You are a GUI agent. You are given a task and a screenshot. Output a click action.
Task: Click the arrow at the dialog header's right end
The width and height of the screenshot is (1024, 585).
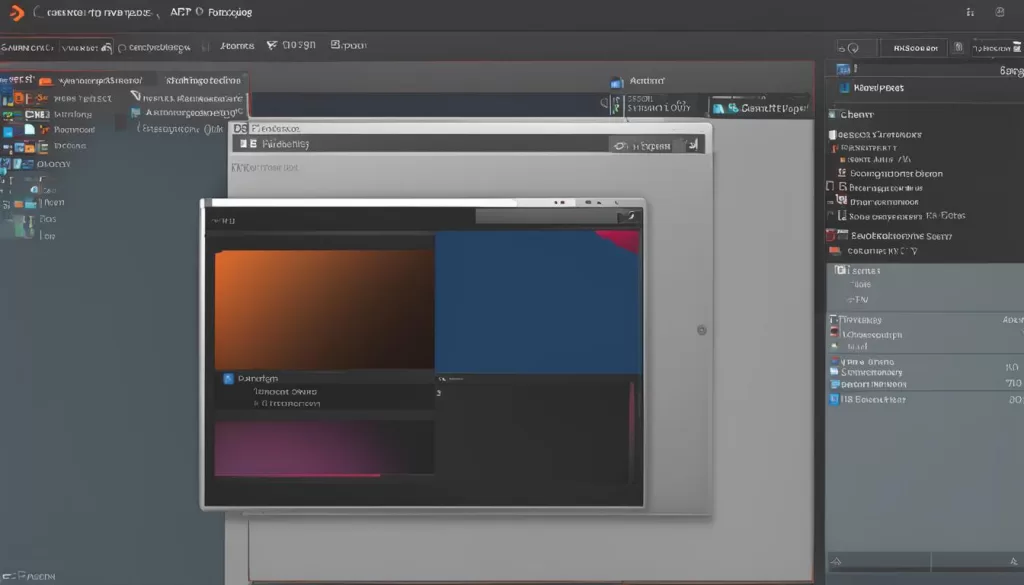pyautogui.click(x=626, y=217)
